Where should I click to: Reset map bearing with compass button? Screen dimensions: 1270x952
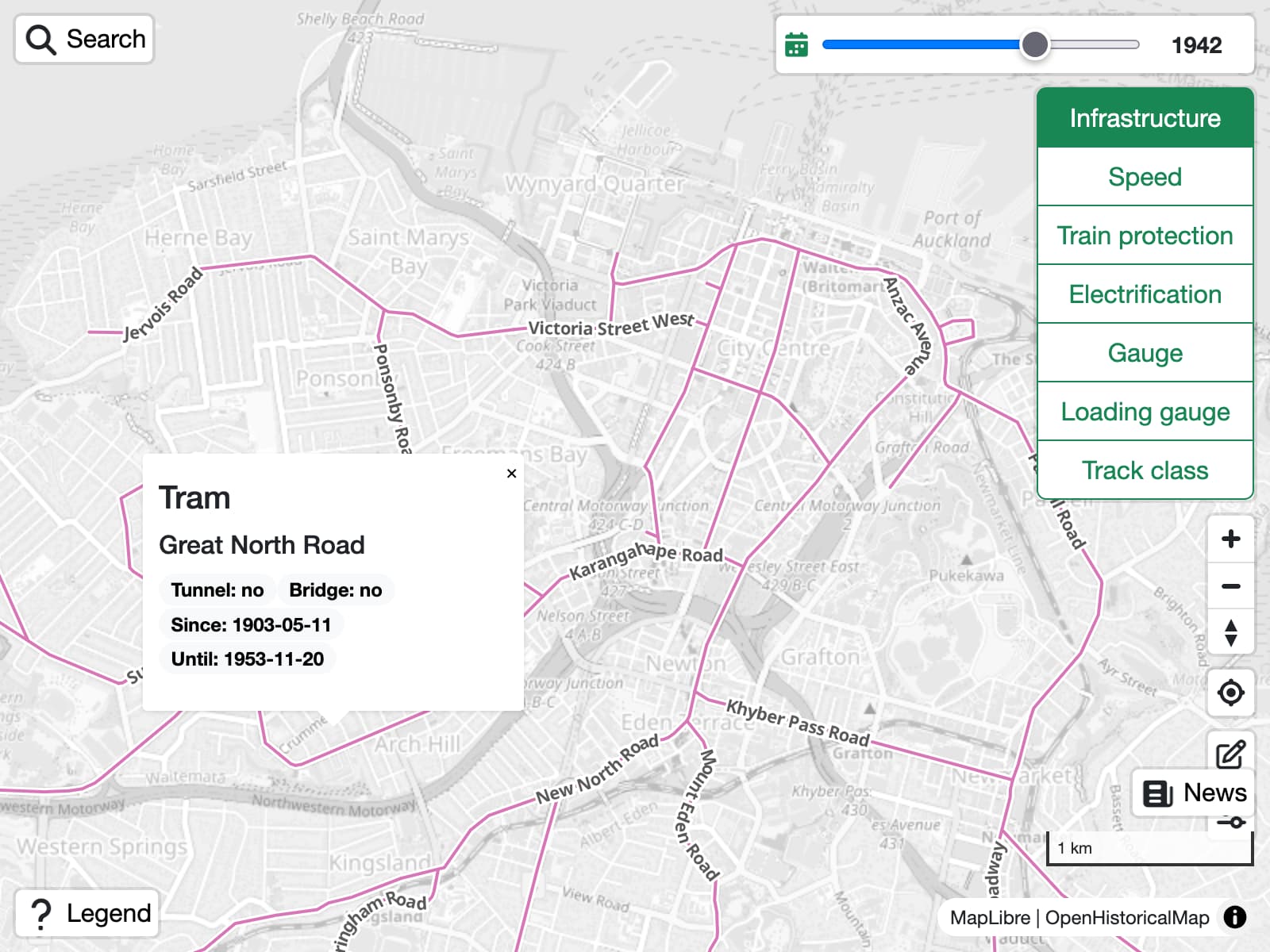tap(1231, 633)
